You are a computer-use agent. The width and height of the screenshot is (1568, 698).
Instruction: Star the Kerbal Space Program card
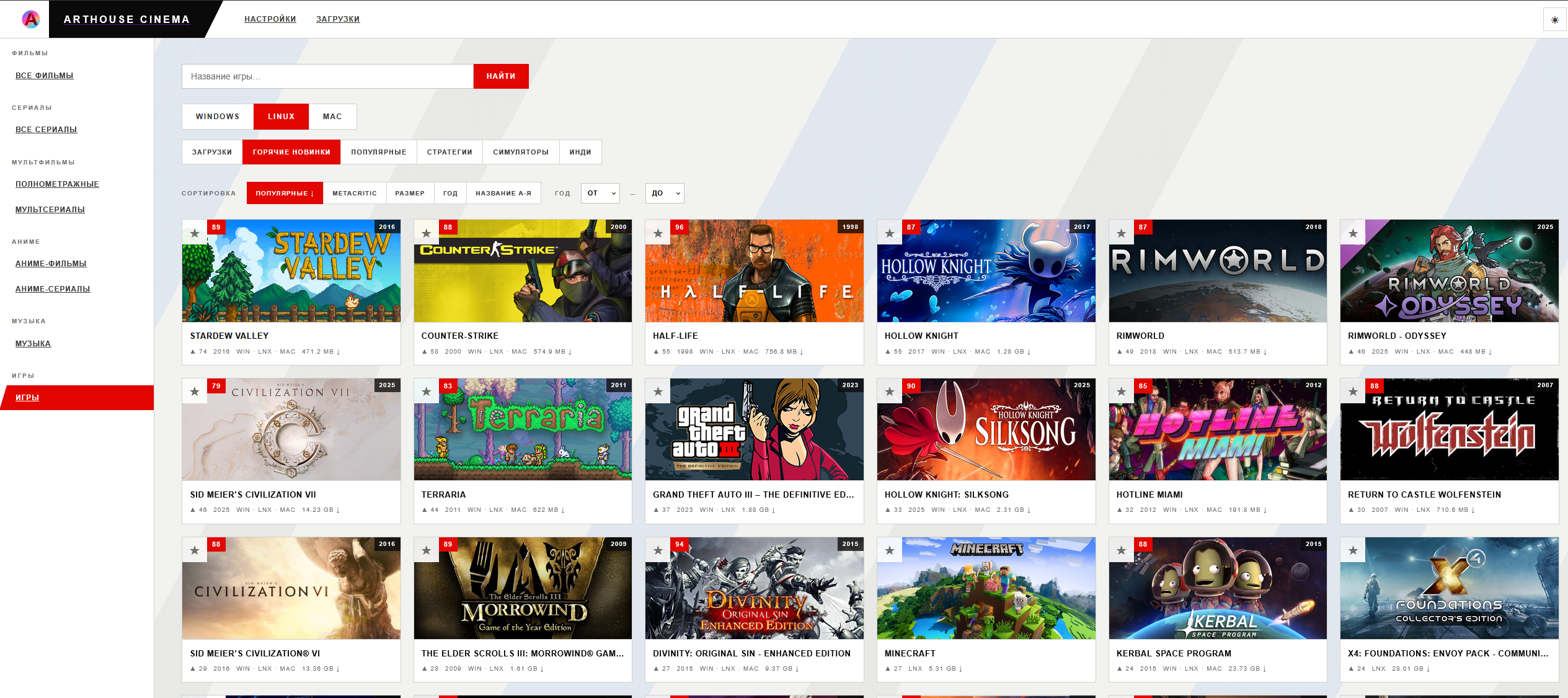(1122, 550)
